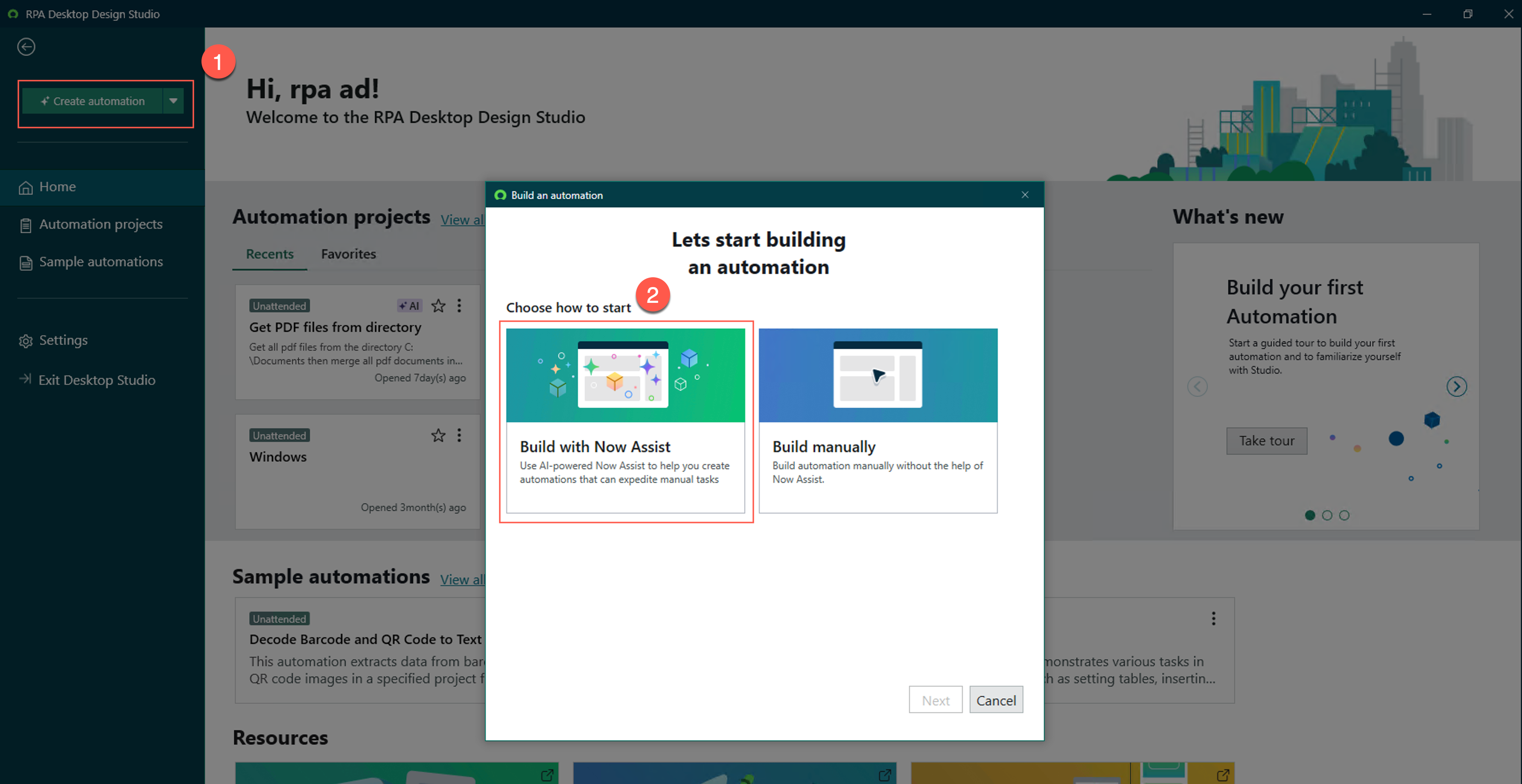
Task: Go to previous What's new slide
Action: point(1198,387)
